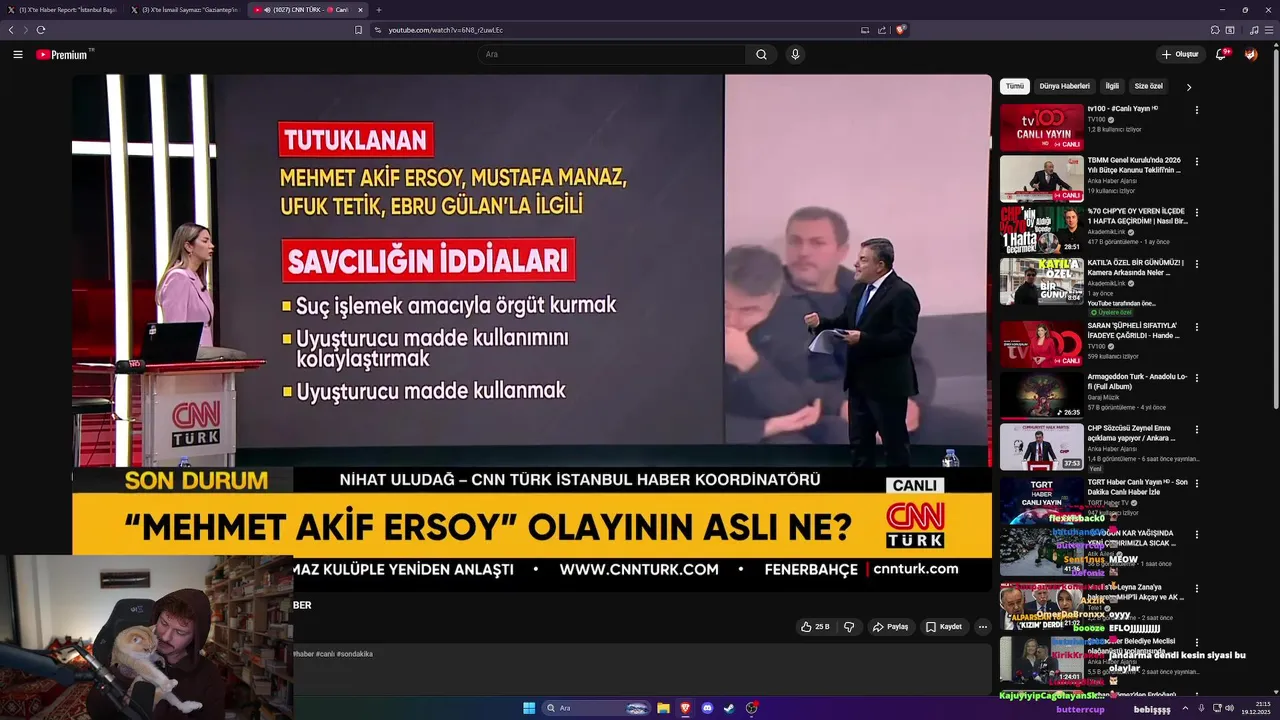Viewport: 1280px width, 720px height.
Task: Open File Explorer from taskbar
Action: click(x=663, y=708)
